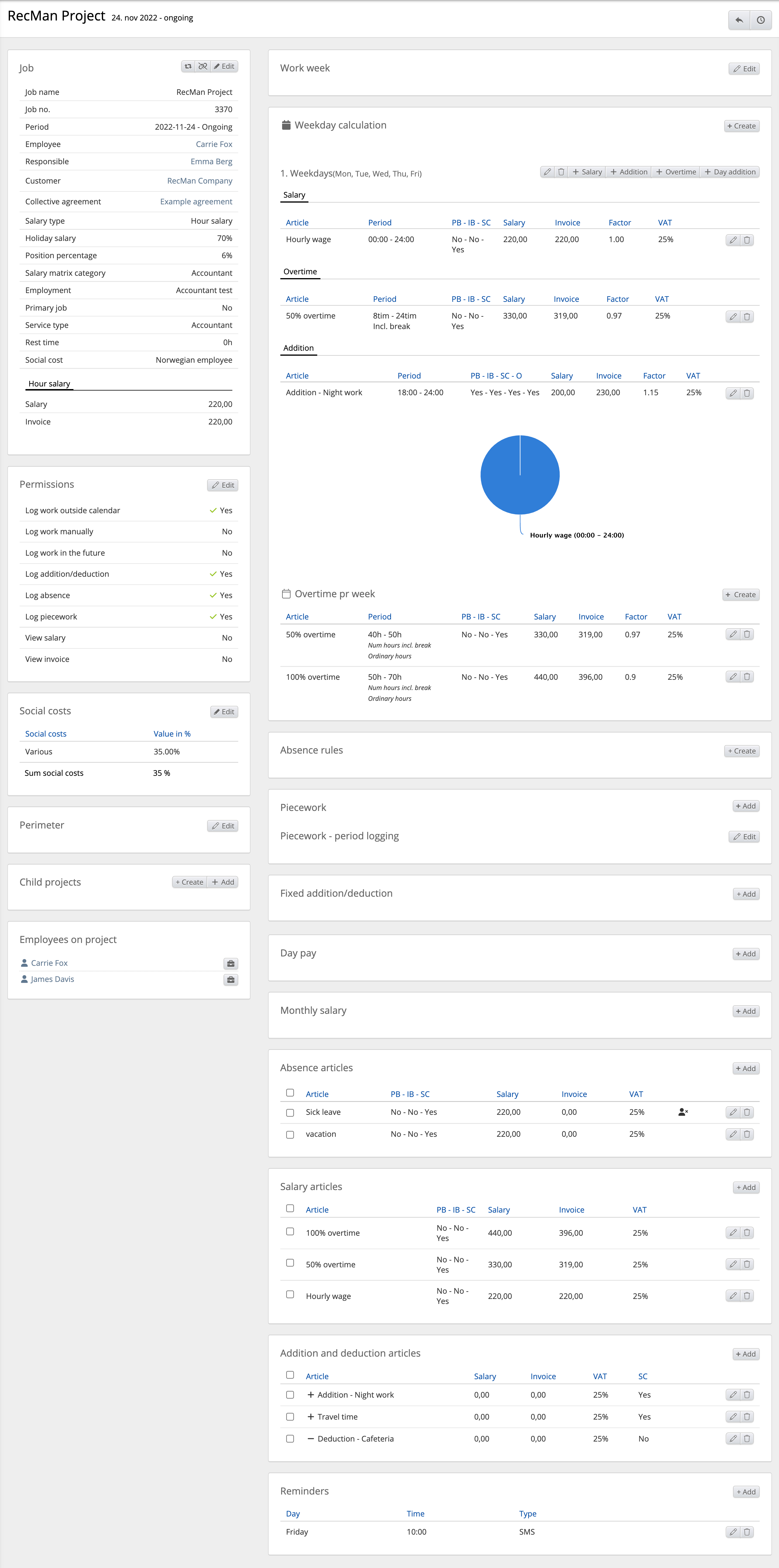Expand the Travel time plus sign

pos(310,1417)
